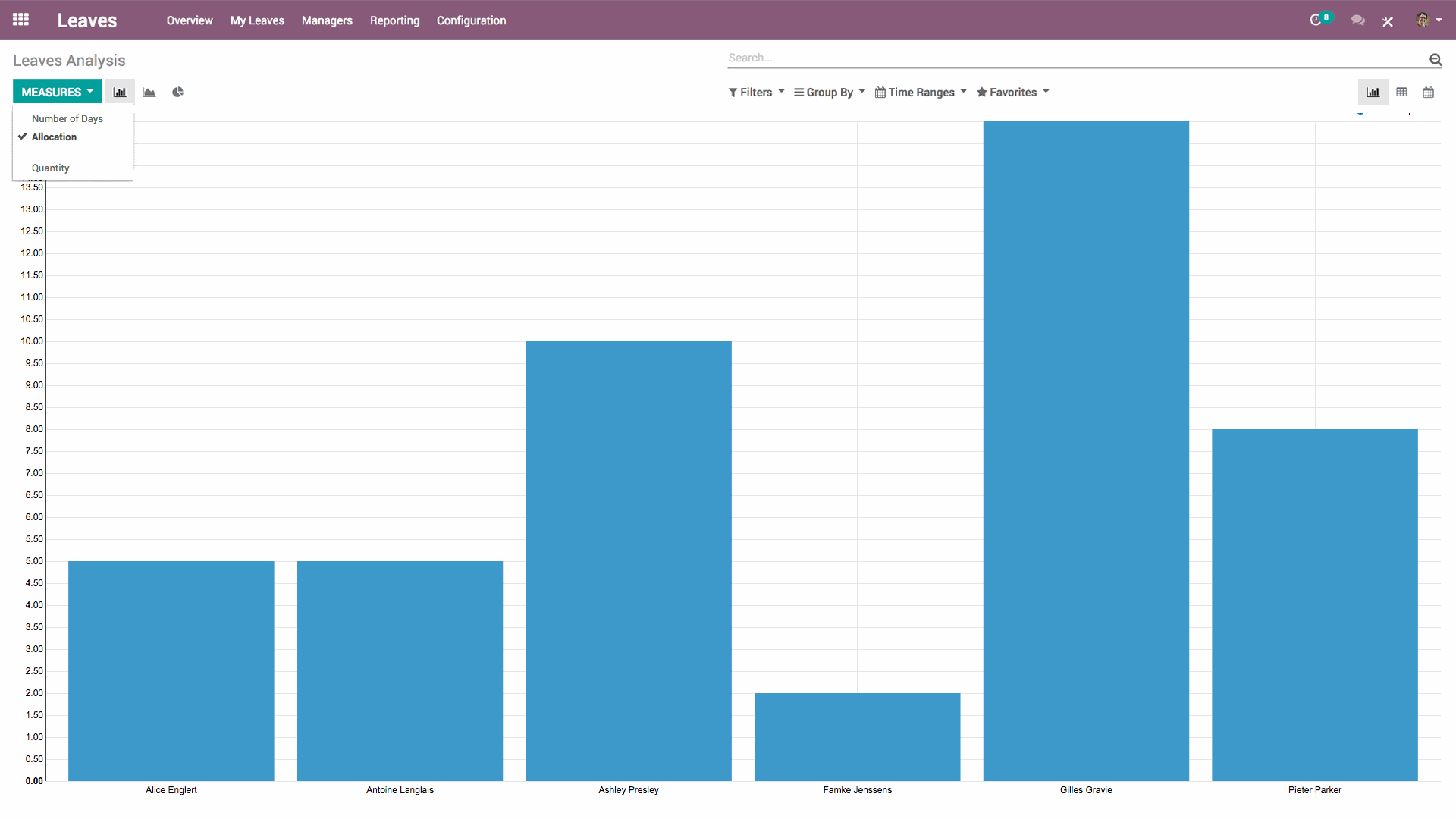
Task: Expand the Time Ranges dropdown
Action: 920,92
